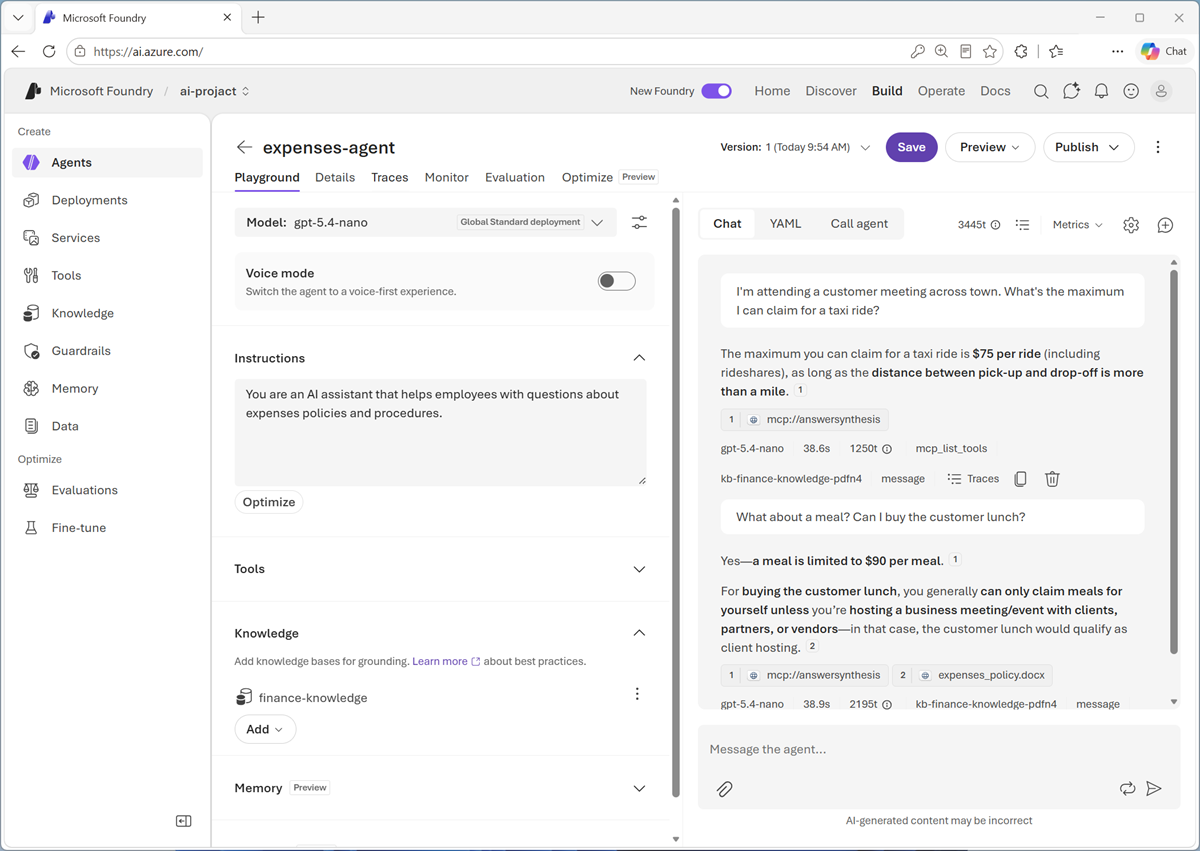Screen dimensions: 1200x851
Task: Expand the Memory section
Action: (x=639, y=788)
